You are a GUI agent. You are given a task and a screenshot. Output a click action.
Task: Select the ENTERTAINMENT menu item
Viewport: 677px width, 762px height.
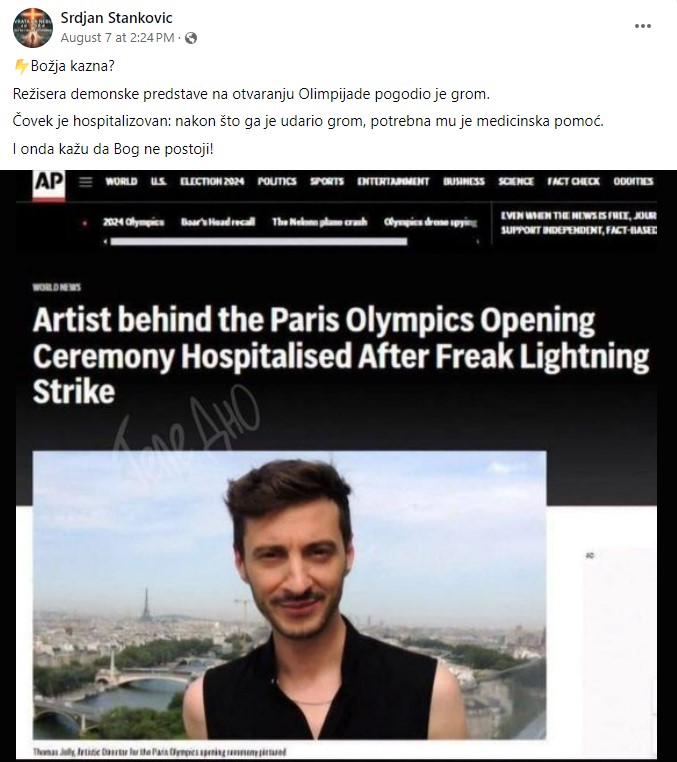tap(393, 181)
